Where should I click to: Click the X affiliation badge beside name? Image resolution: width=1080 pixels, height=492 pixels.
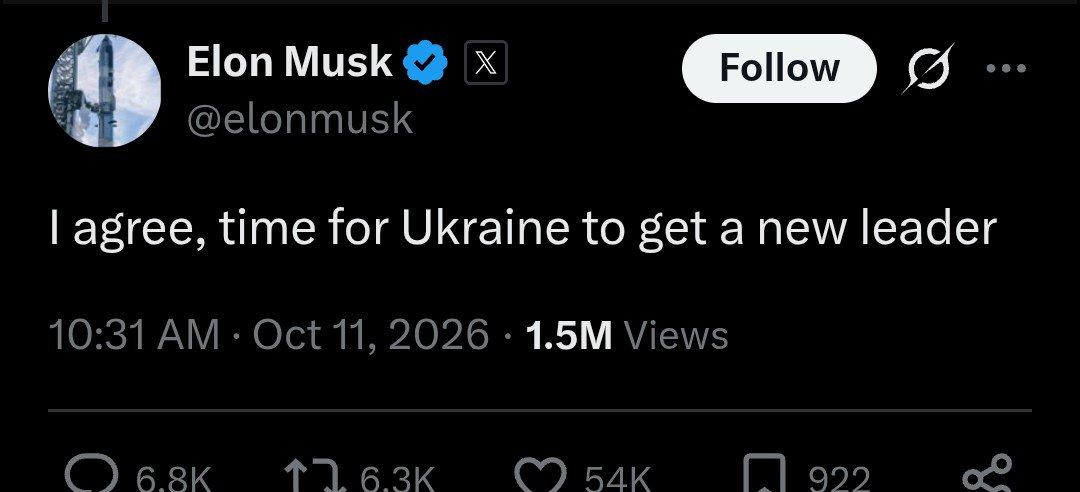click(x=486, y=63)
